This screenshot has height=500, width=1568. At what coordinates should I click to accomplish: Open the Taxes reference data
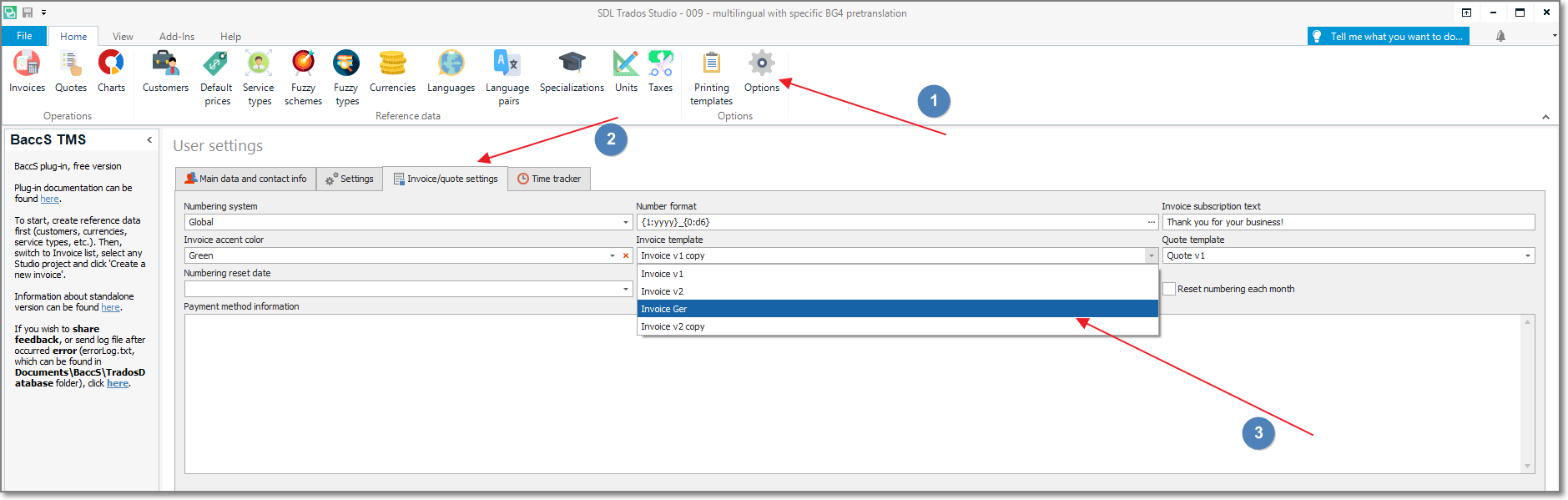pos(660,72)
